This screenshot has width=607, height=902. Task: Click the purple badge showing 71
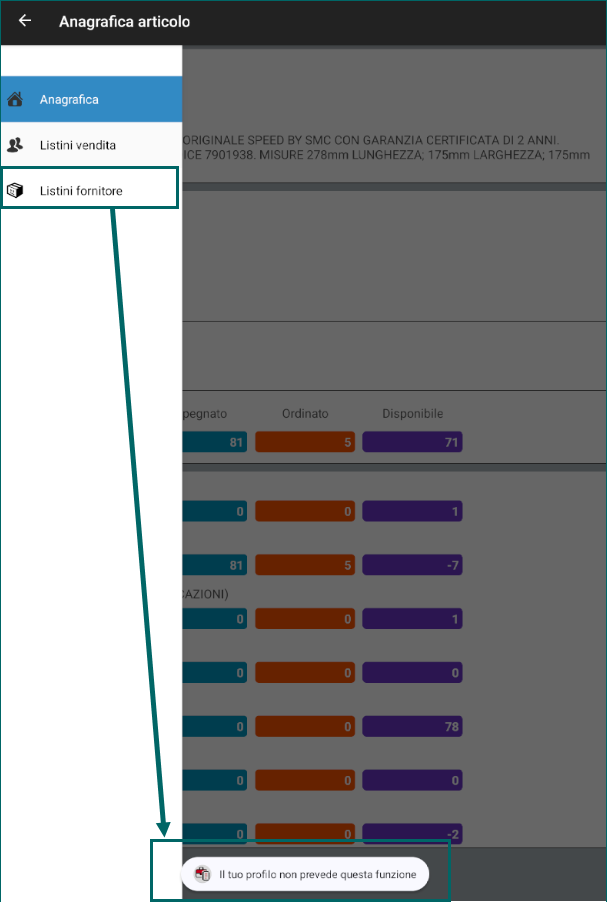click(413, 442)
